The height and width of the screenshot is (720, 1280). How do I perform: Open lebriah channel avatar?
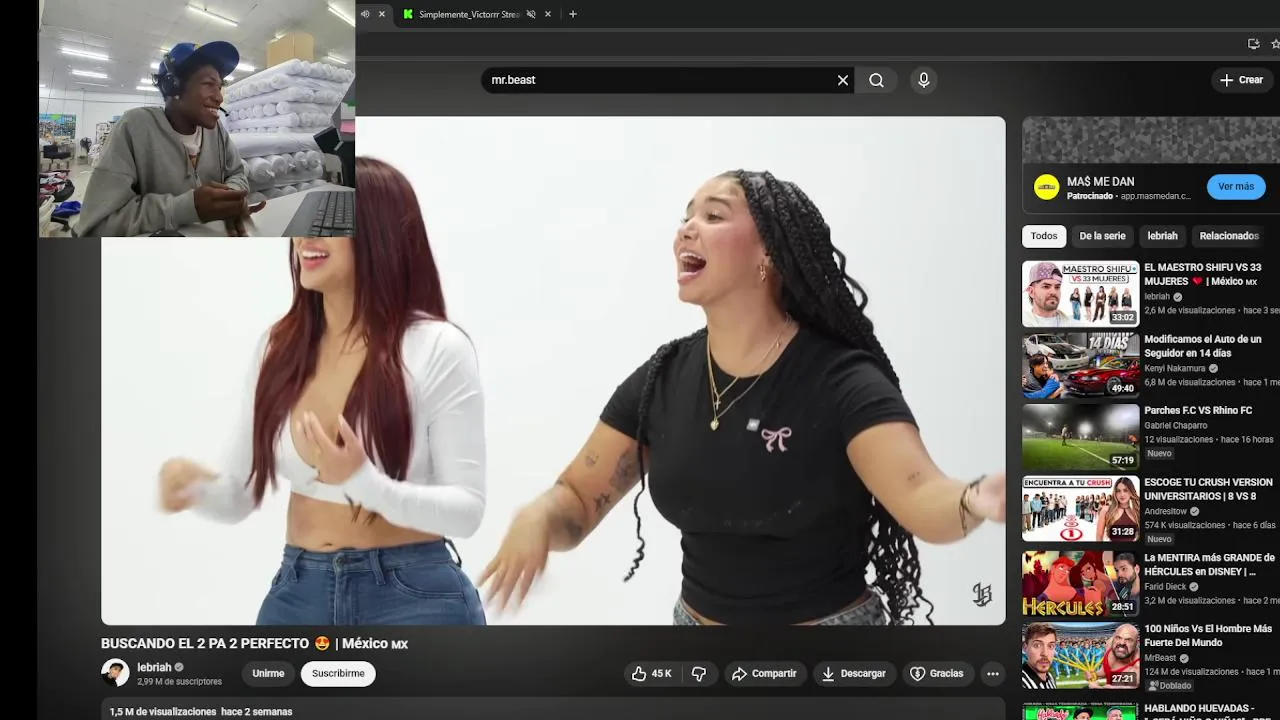point(115,673)
